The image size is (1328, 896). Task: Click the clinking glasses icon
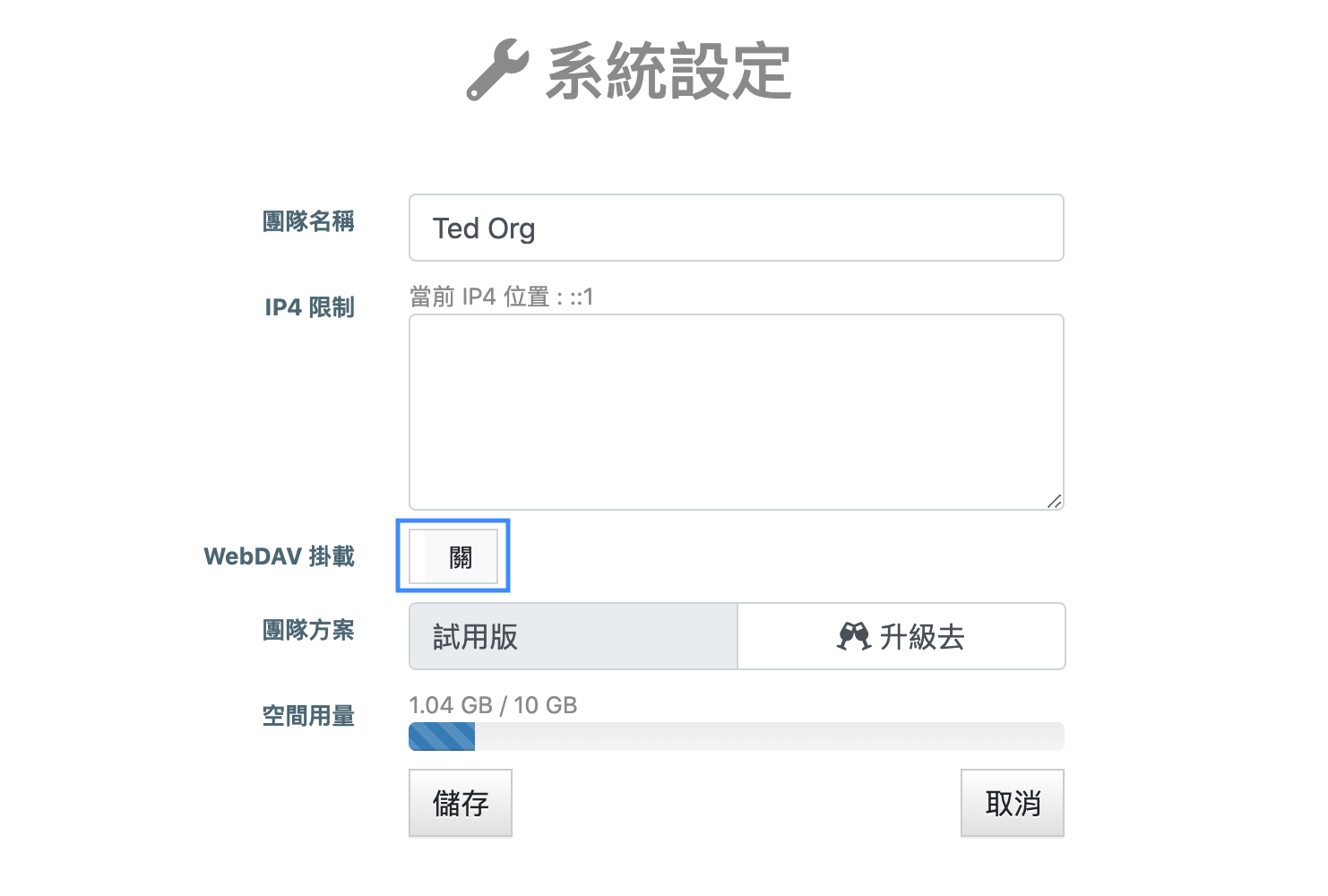(x=853, y=636)
